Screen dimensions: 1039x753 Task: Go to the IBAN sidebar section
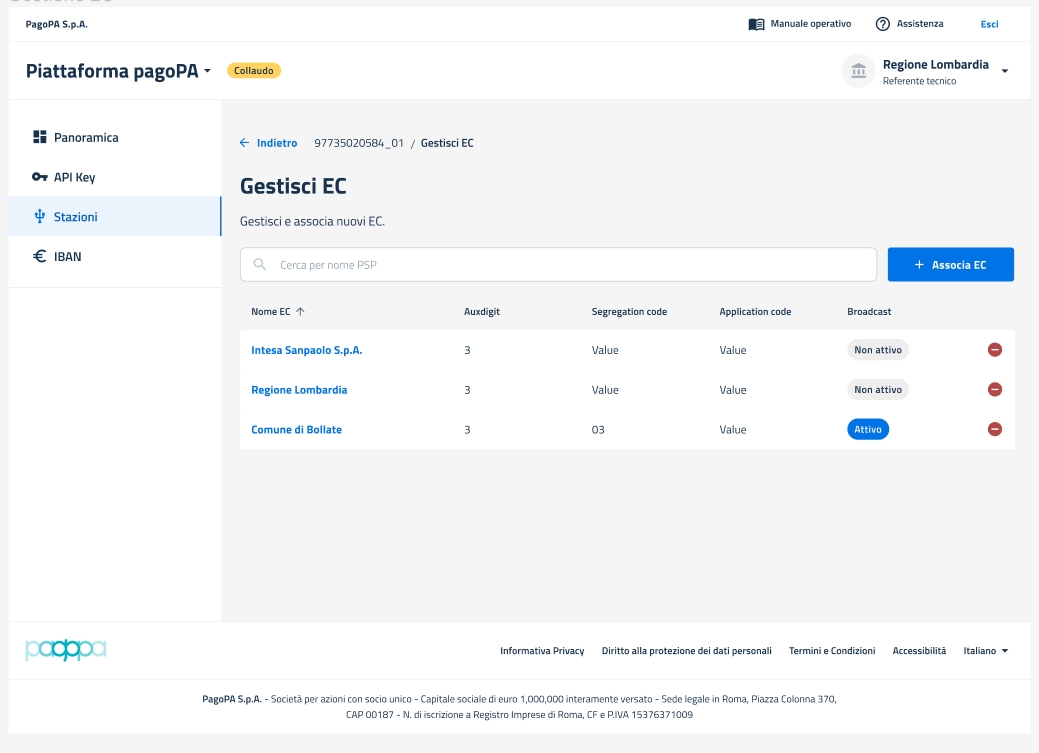[x=68, y=257]
